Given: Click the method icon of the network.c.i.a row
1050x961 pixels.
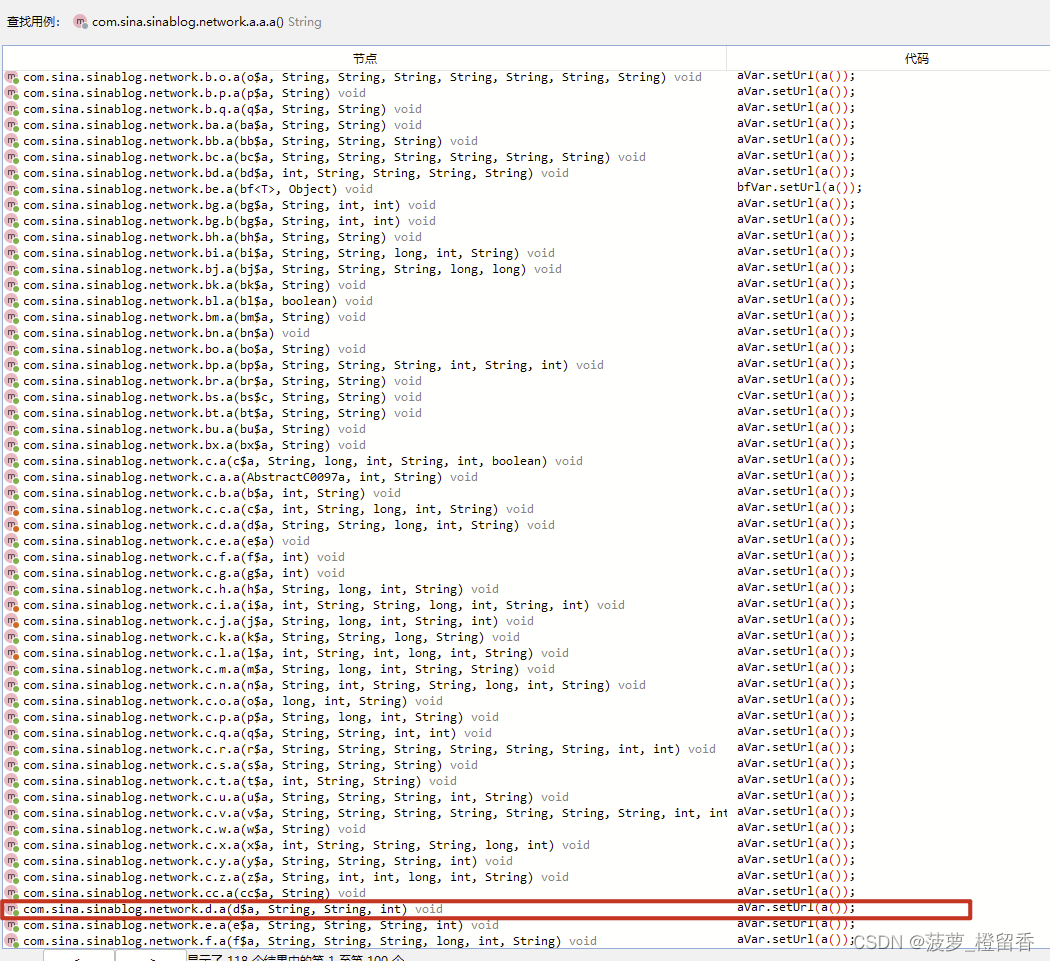Looking at the screenshot, I should pos(12,606).
